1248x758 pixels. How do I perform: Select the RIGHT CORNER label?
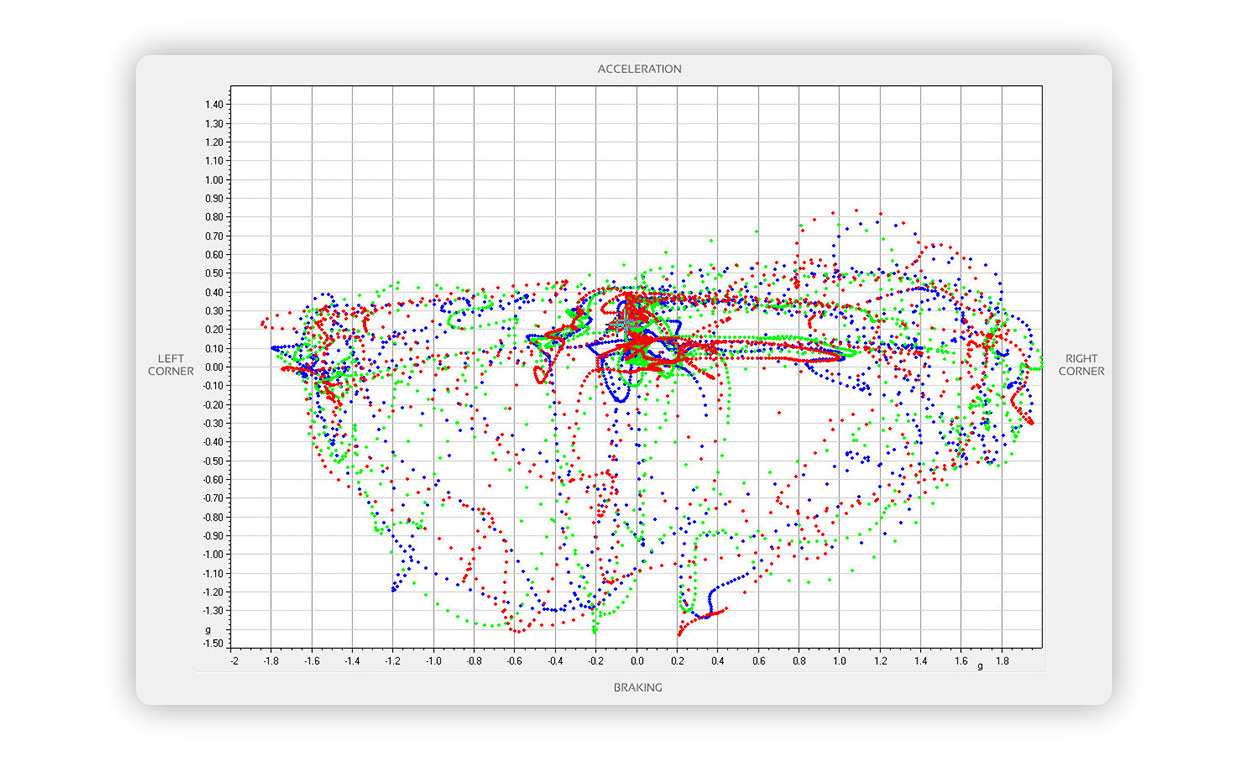tap(1081, 365)
